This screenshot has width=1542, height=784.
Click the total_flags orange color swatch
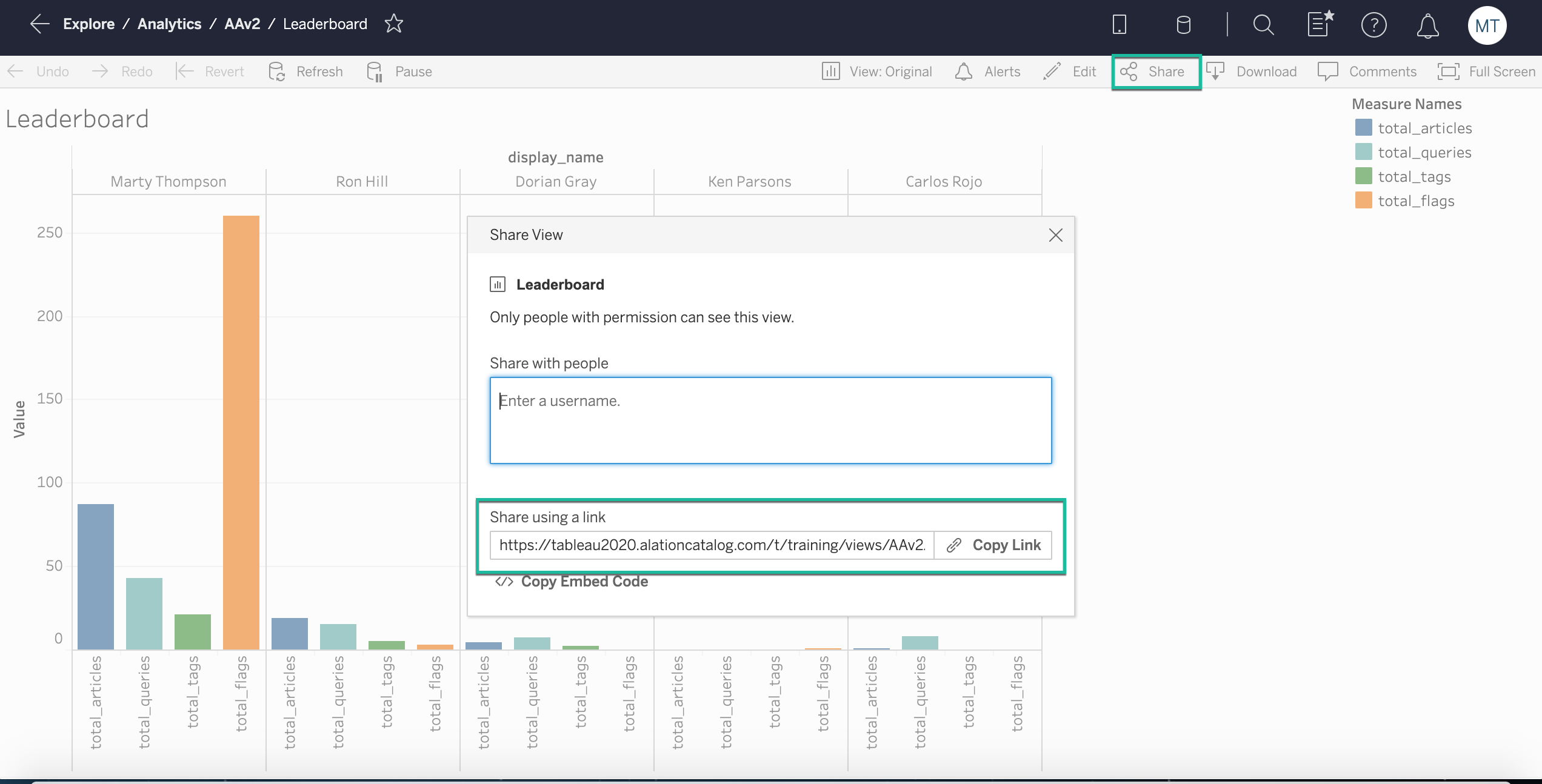click(x=1363, y=200)
